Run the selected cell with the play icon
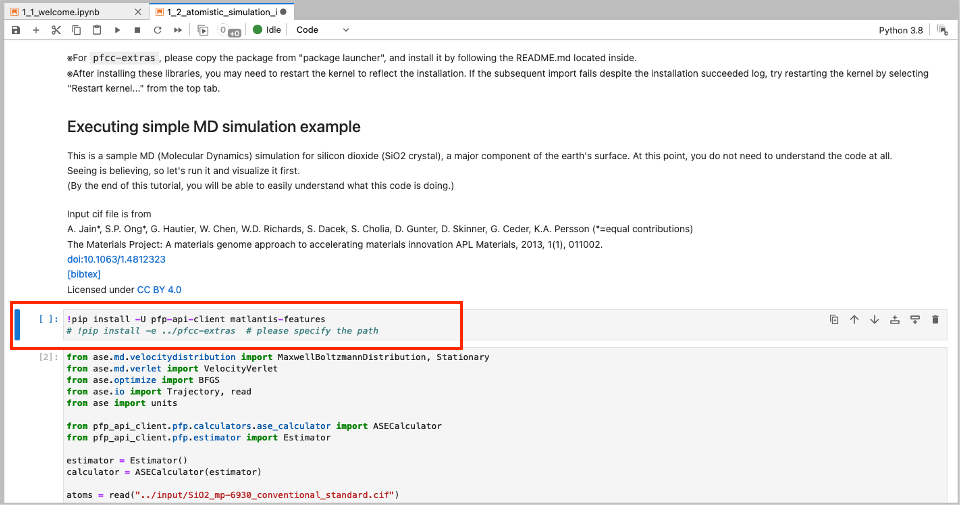Screen dimensions: 960x505 pos(118,30)
